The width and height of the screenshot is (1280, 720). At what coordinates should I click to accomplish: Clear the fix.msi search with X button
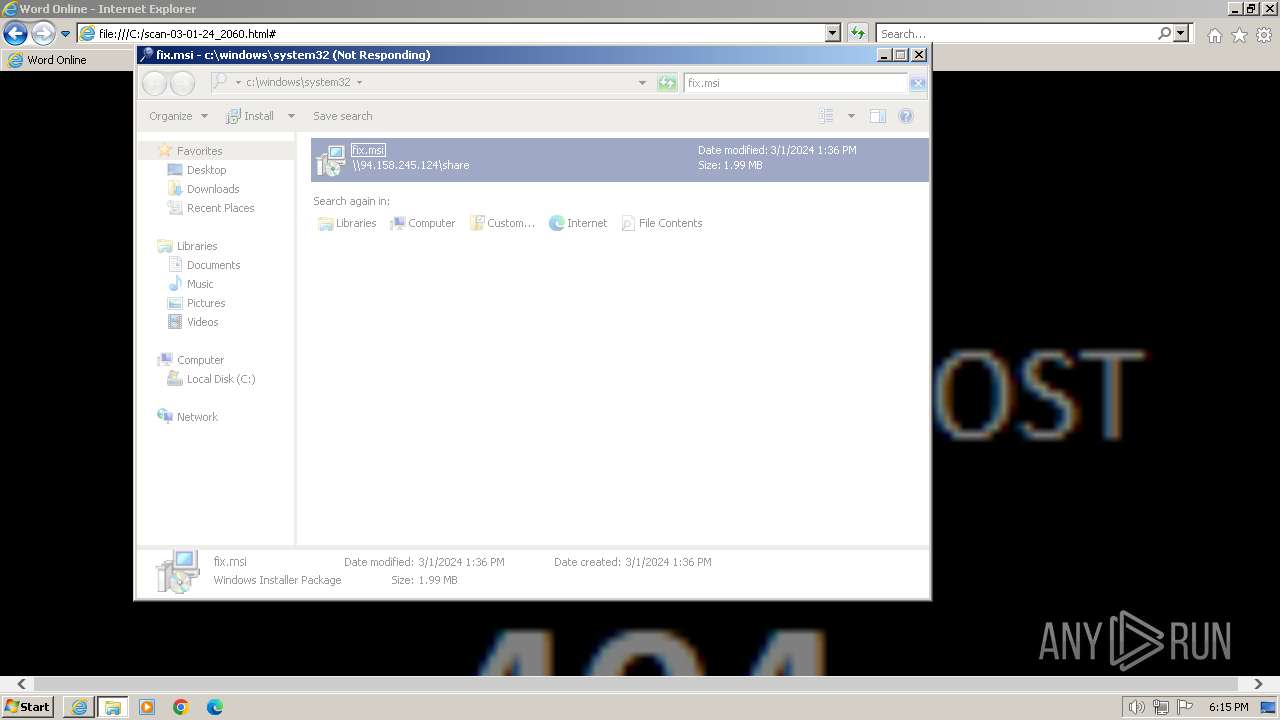[x=917, y=83]
